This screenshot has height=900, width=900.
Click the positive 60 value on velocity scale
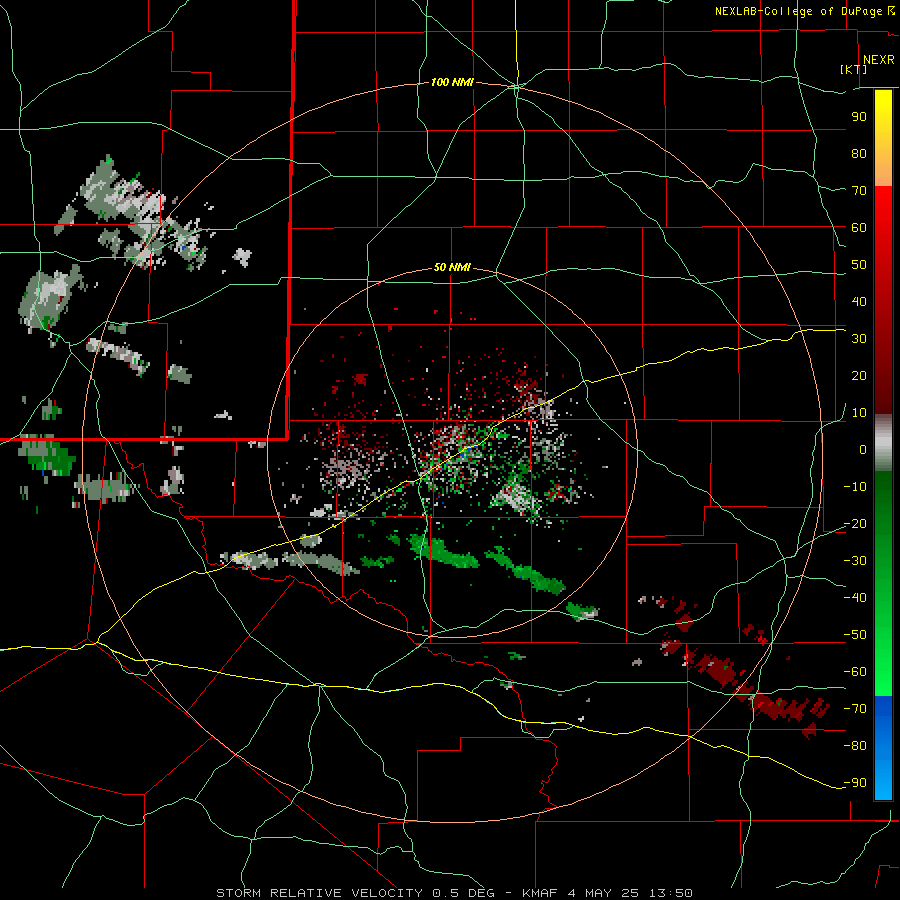click(x=859, y=228)
